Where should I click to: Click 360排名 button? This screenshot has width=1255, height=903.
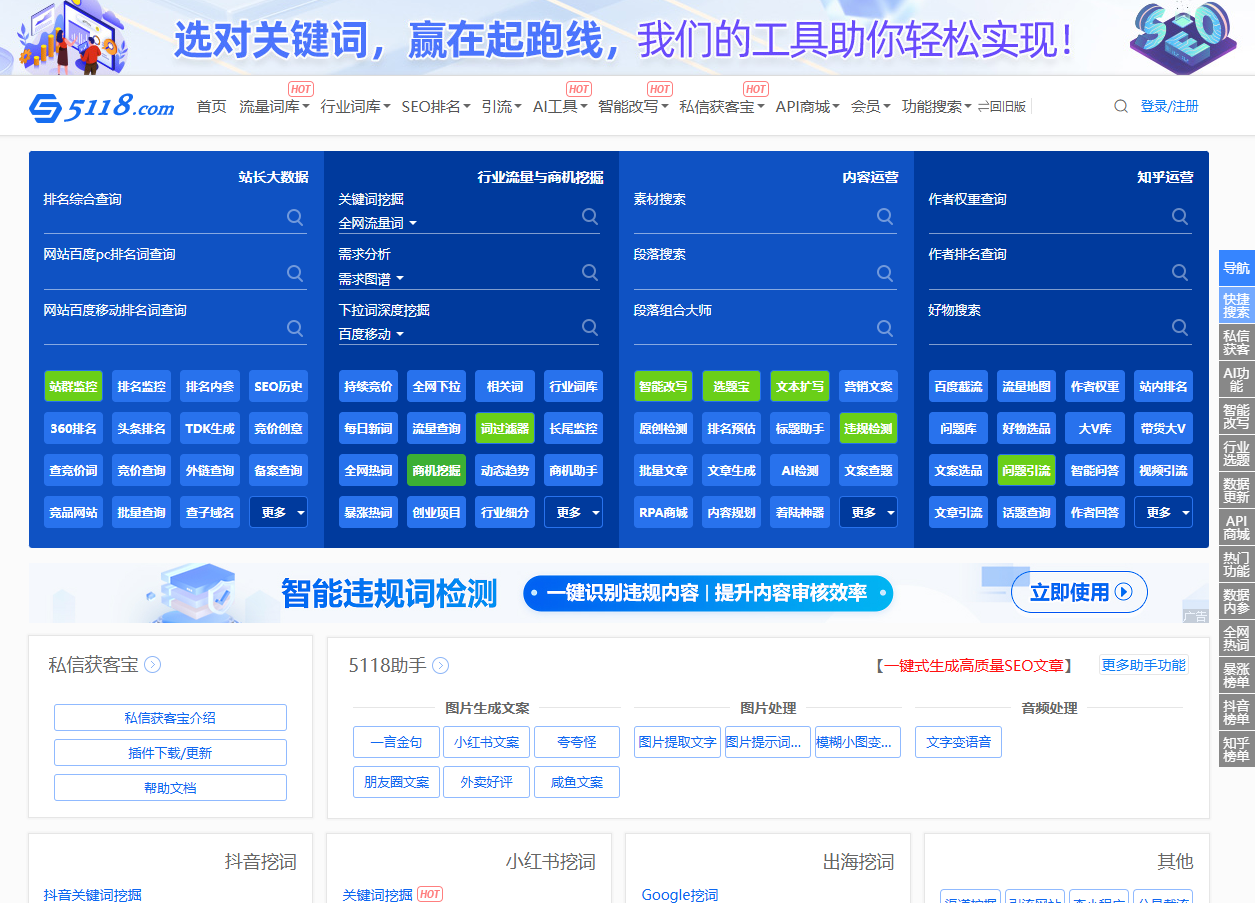pyautogui.click(x=74, y=428)
